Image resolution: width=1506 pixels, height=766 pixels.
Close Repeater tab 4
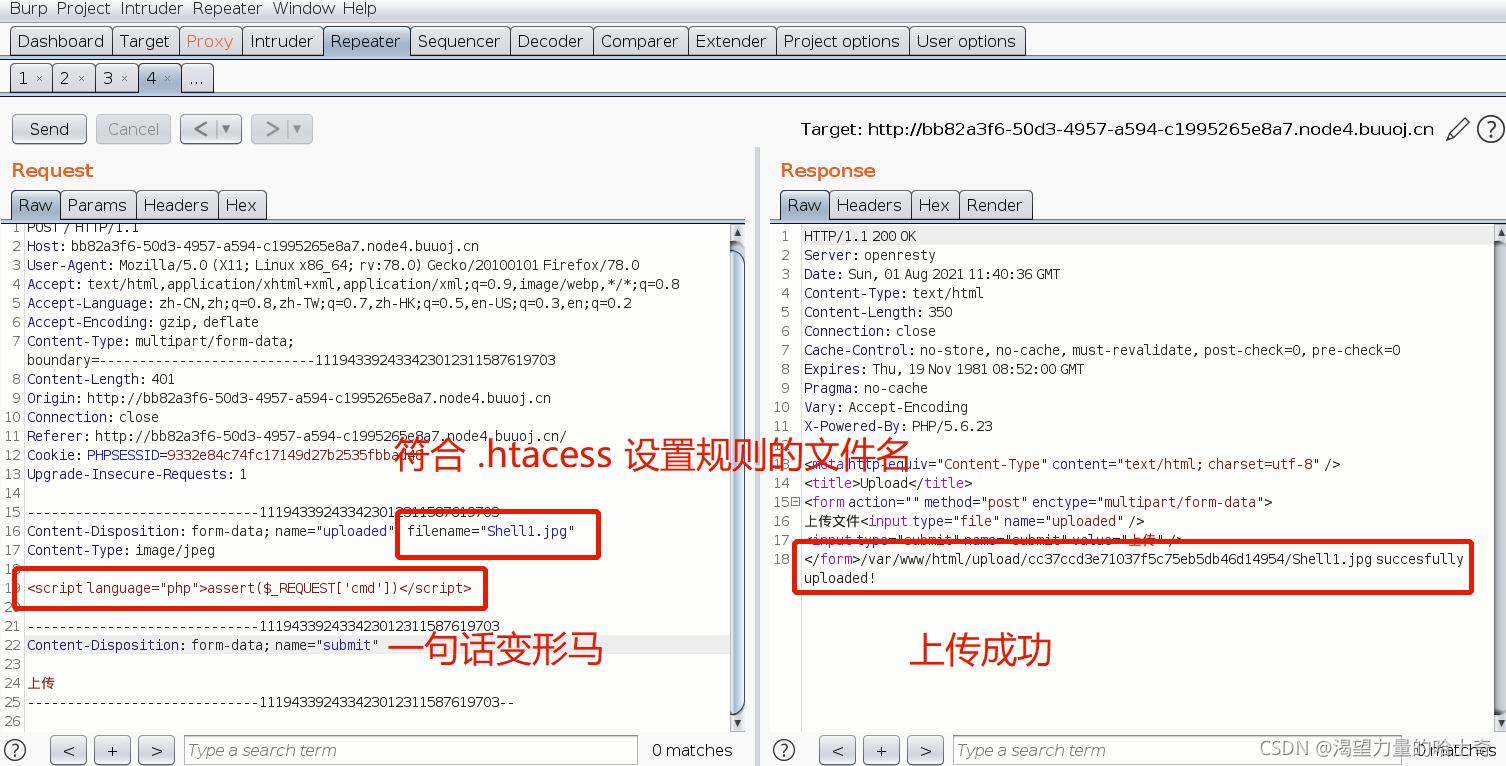click(x=167, y=78)
